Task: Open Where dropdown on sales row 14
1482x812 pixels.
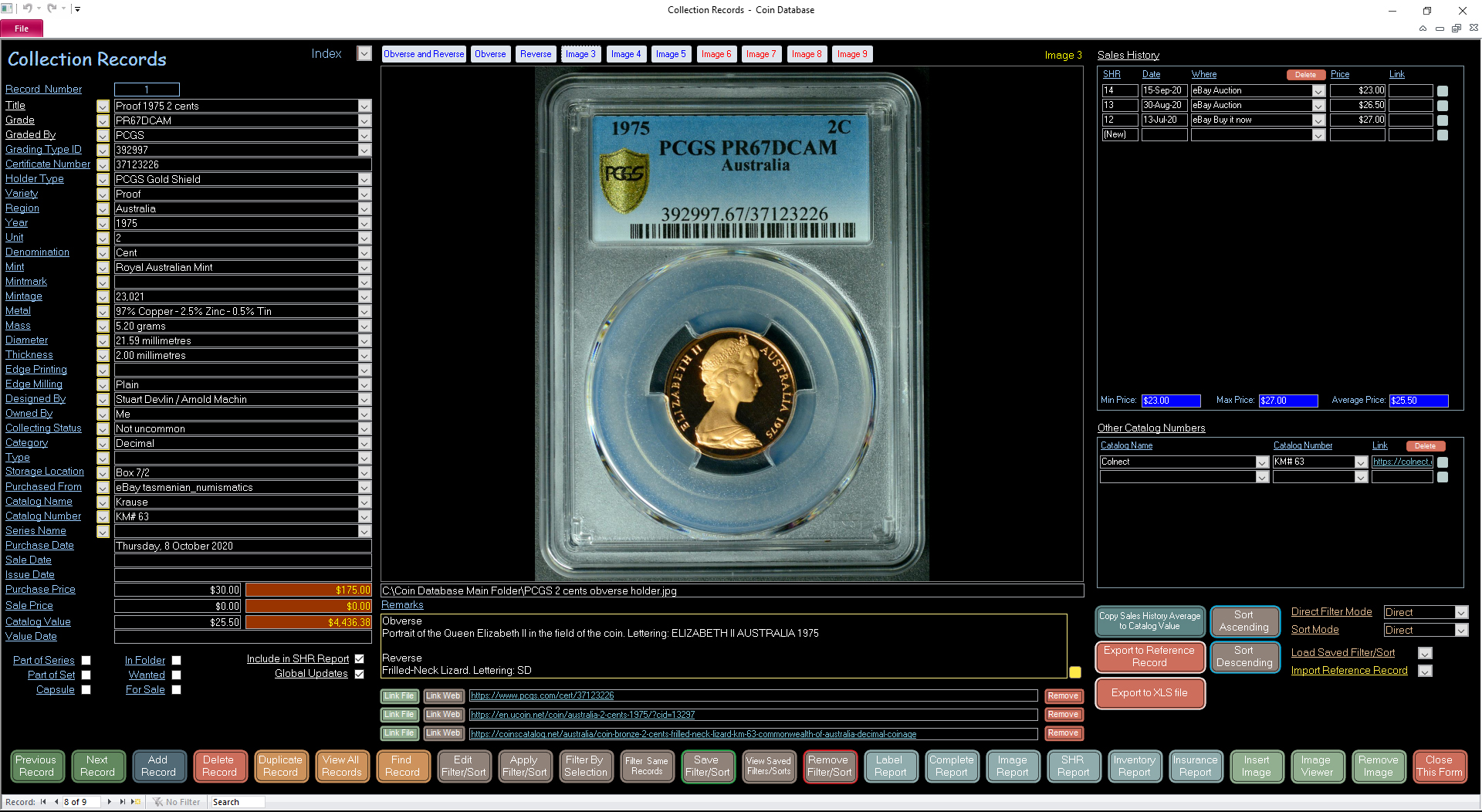Action: point(1318,91)
